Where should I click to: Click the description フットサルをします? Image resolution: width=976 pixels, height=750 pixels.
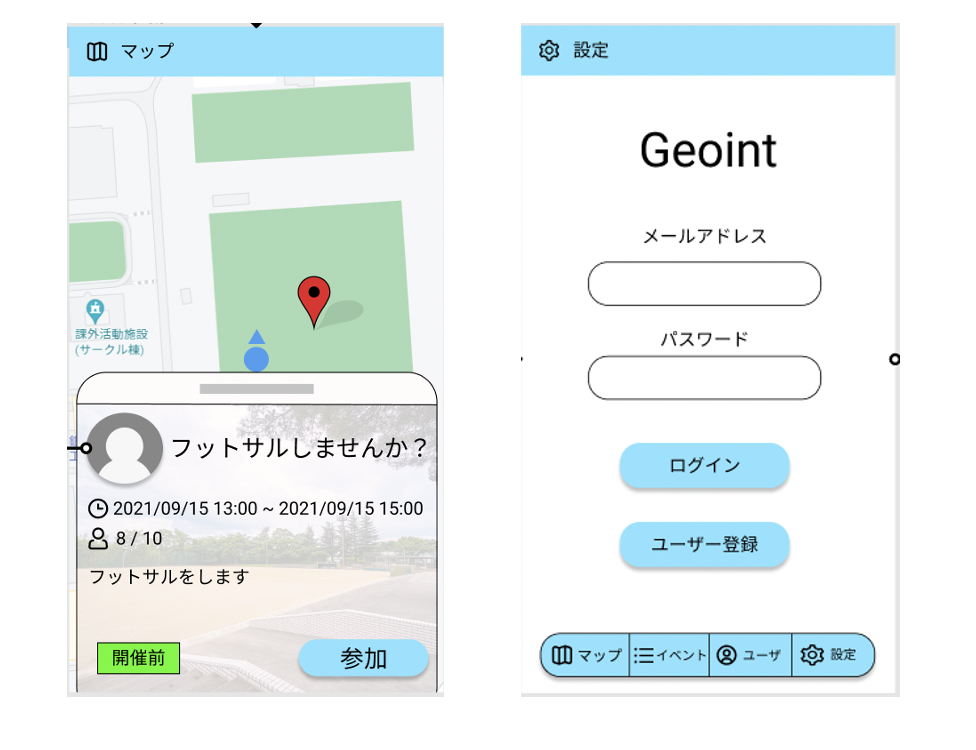click(x=169, y=577)
